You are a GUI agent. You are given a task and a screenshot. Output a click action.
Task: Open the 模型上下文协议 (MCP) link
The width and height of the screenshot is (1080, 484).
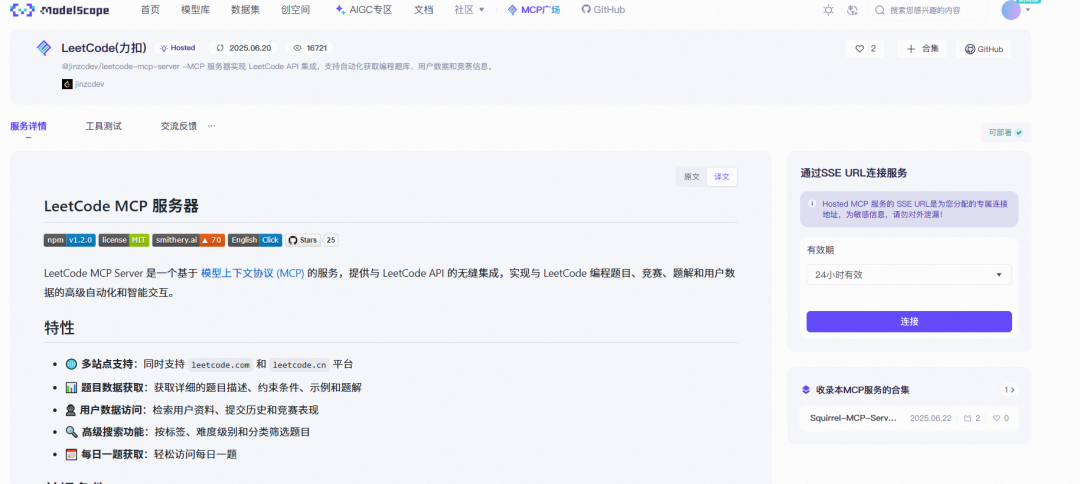click(252, 273)
